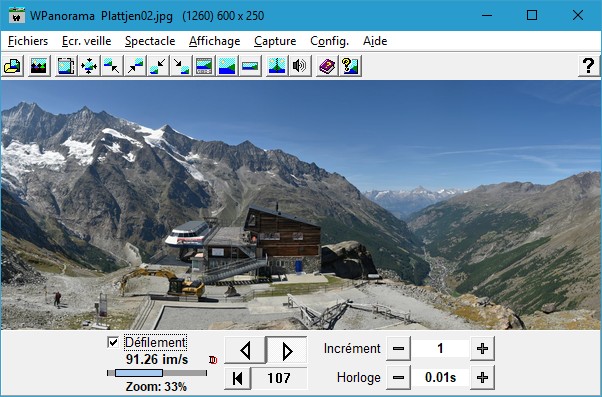This screenshot has height=397, width=602.
Task: Click the Plattjen panorama image
Action: [301, 205]
